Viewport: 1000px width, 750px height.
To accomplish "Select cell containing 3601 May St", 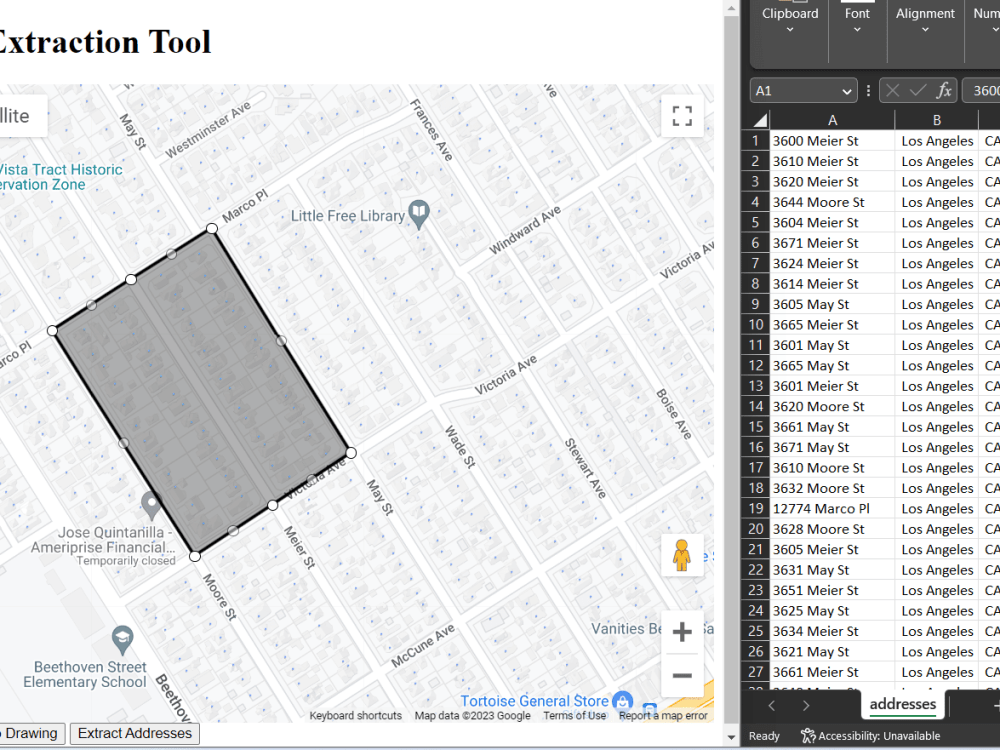I will [832, 345].
